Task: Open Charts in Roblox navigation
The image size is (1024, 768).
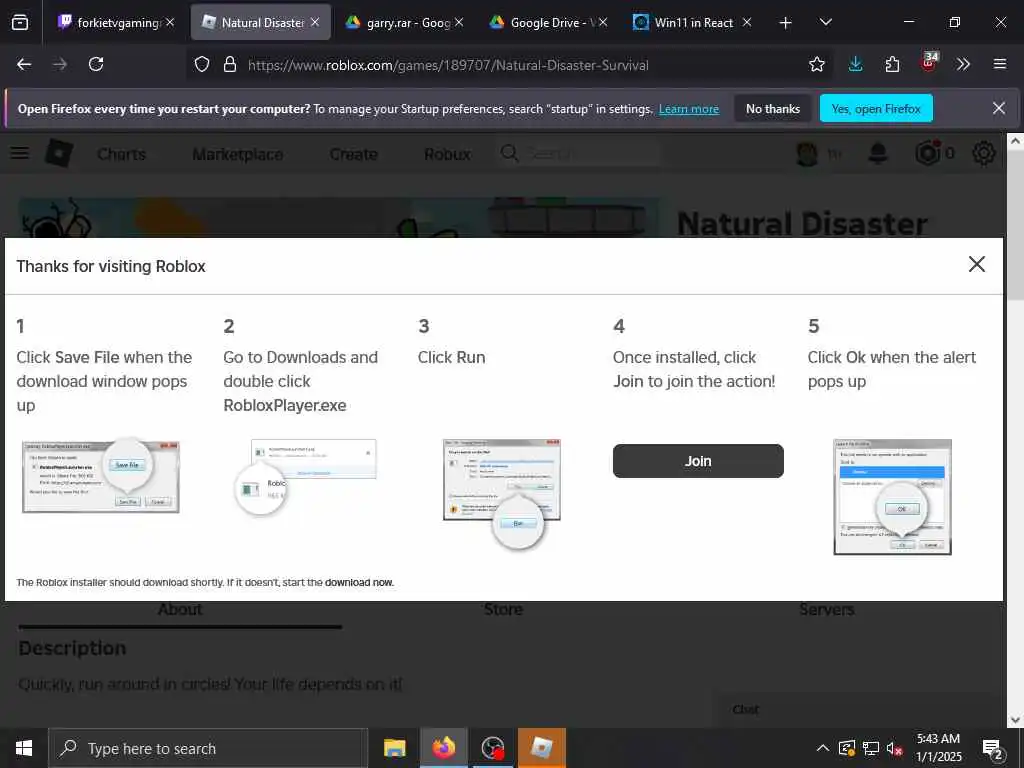Action: tap(121, 154)
